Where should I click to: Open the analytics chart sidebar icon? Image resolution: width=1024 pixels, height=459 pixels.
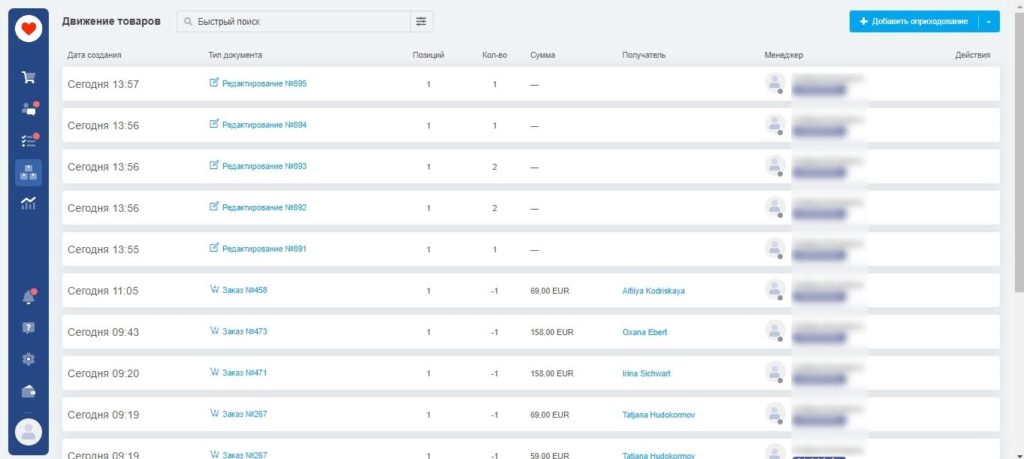29,204
